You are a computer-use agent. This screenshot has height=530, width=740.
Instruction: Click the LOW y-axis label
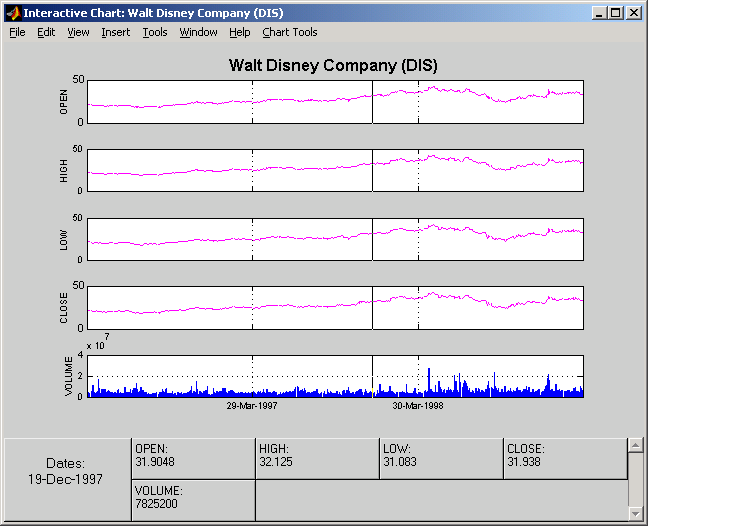64,240
